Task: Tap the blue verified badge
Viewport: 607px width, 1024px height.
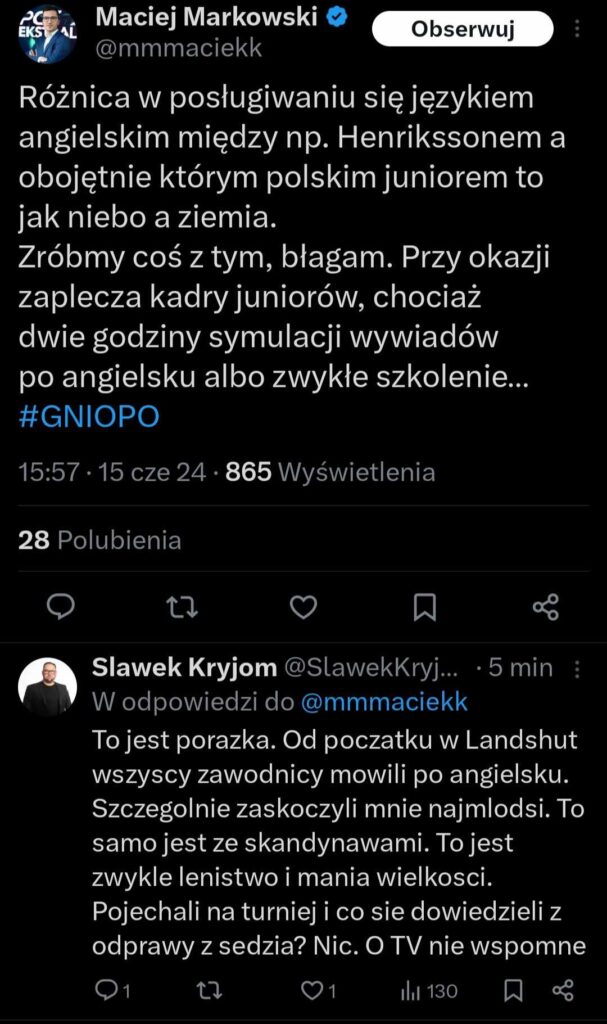Action: tap(338, 17)
